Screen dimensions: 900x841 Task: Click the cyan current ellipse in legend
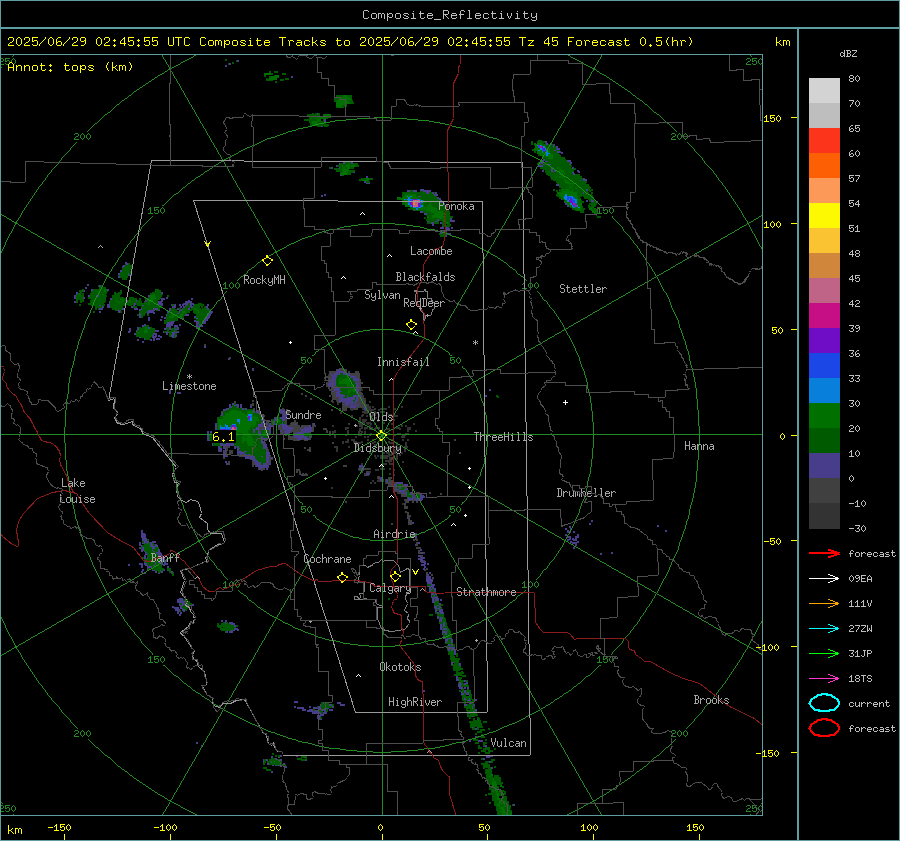point(824,703)
